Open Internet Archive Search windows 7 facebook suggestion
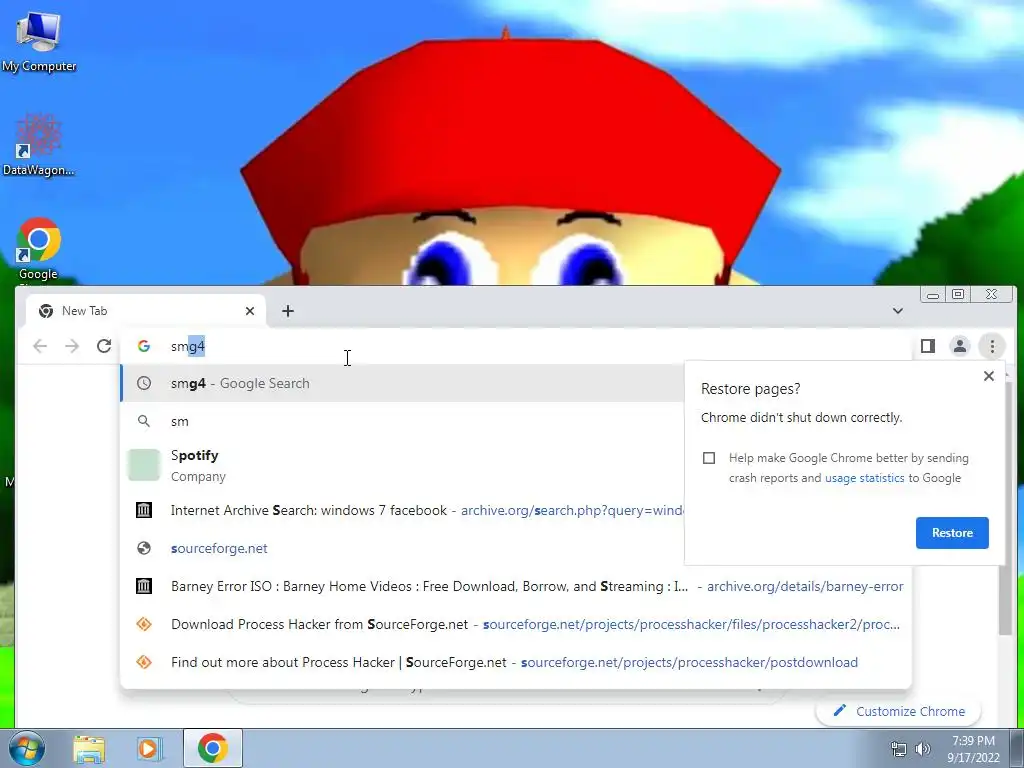This screenshot has height=768, width=1024. pos(403,510)
